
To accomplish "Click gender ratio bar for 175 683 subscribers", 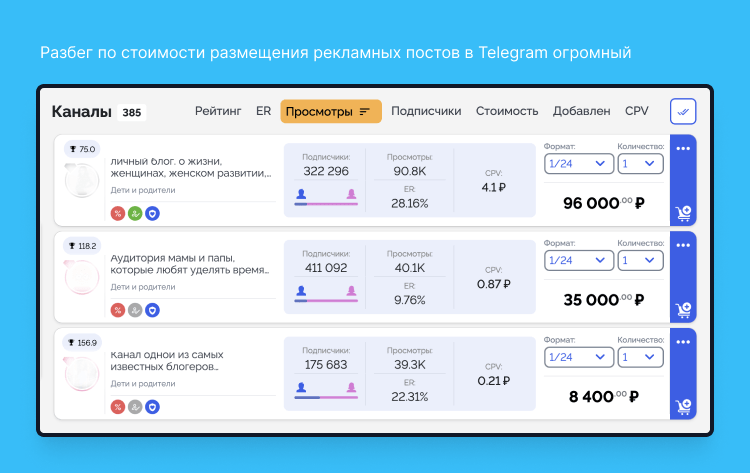I will click(x=326, y=397).
